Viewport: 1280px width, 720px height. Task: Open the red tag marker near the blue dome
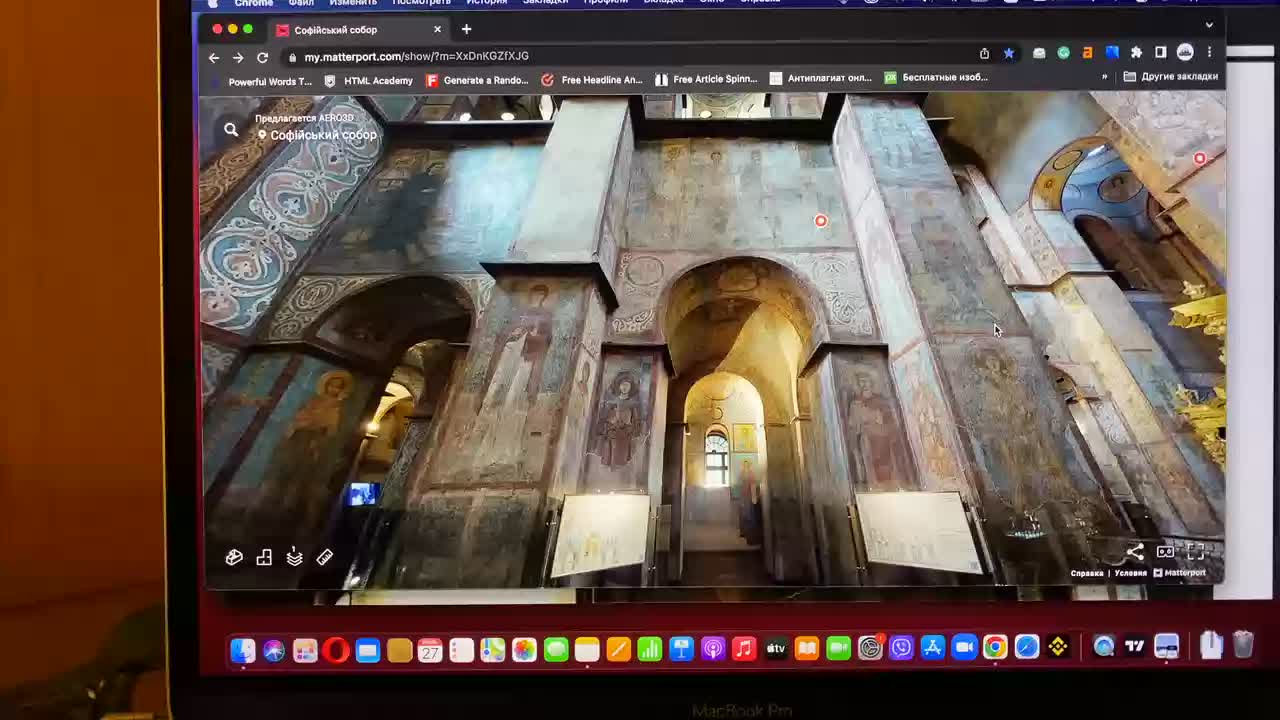(x=1200, y=158)
